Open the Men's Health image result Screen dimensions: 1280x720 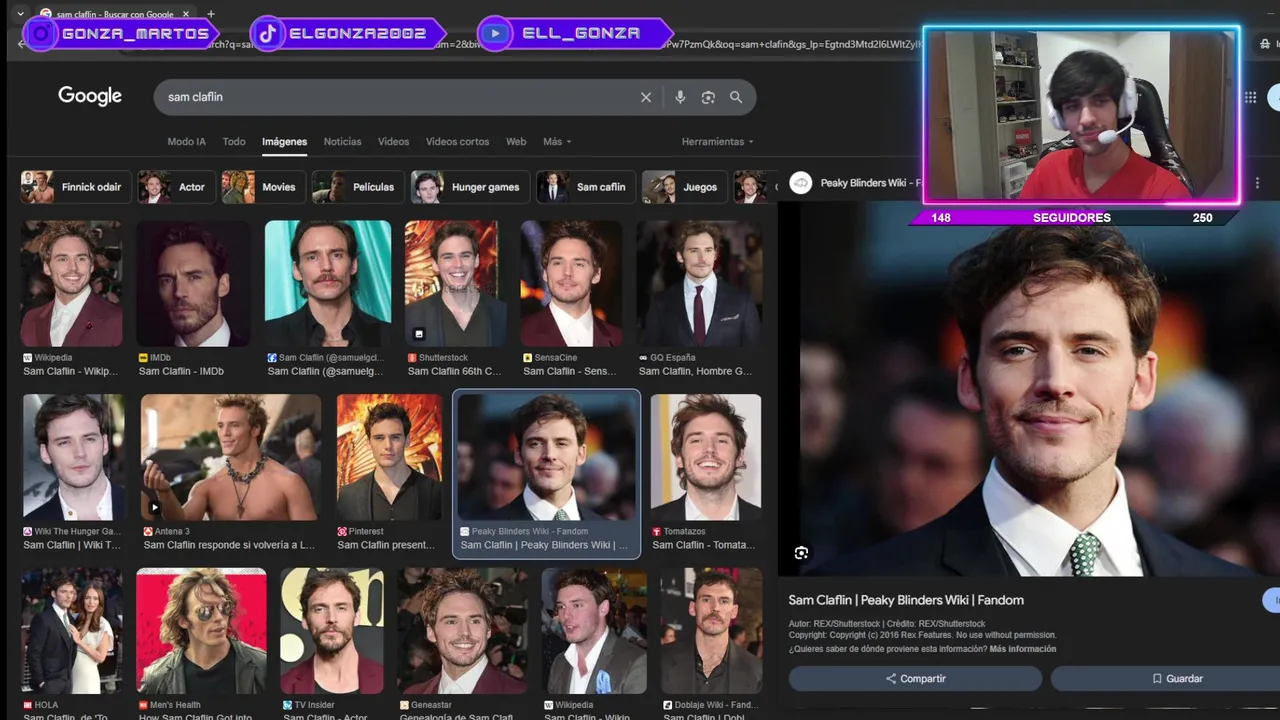coord(201,631)
